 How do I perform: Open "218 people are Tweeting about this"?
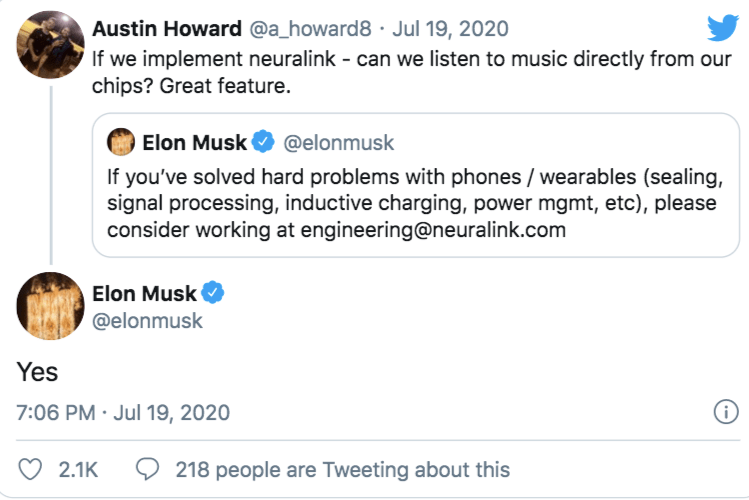(x=342, y=469)
